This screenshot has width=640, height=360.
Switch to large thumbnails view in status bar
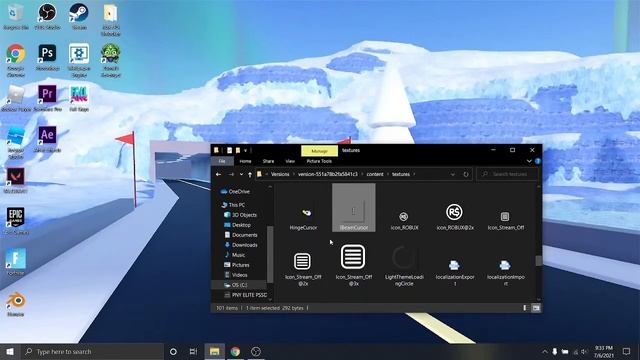pos(536,308)
